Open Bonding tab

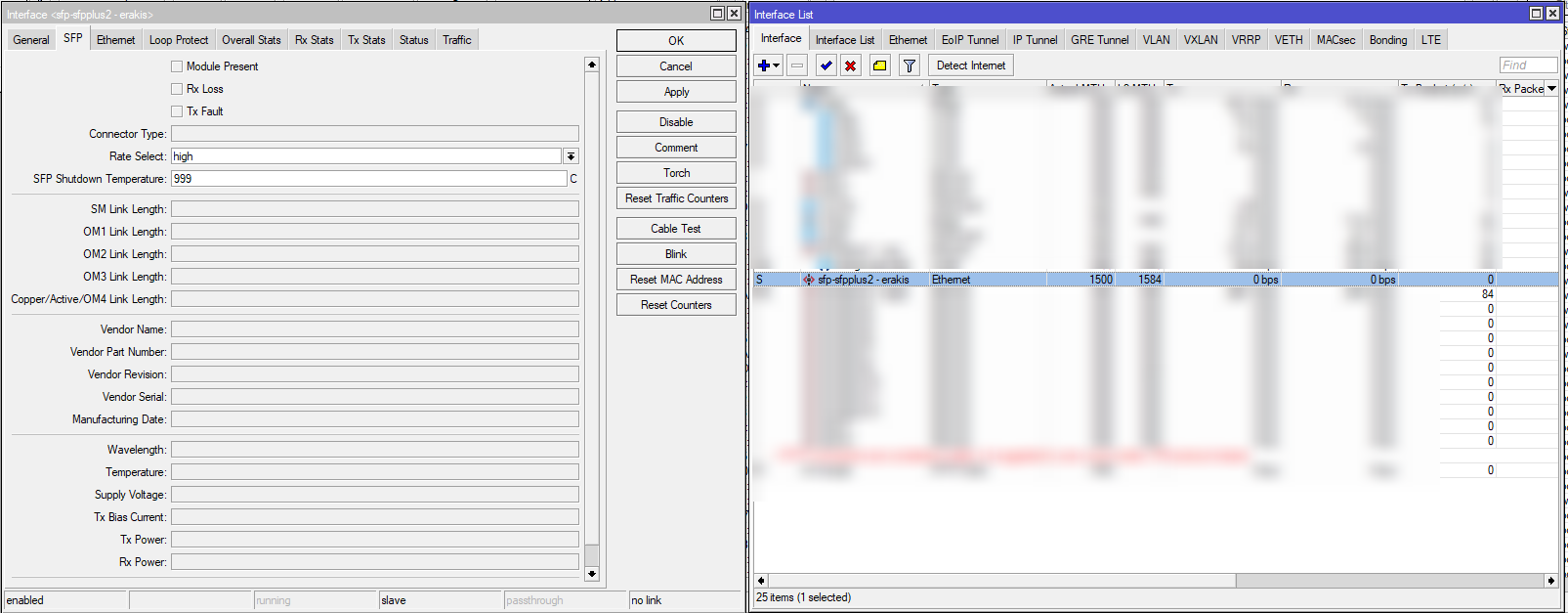[x=1388, y=40]
